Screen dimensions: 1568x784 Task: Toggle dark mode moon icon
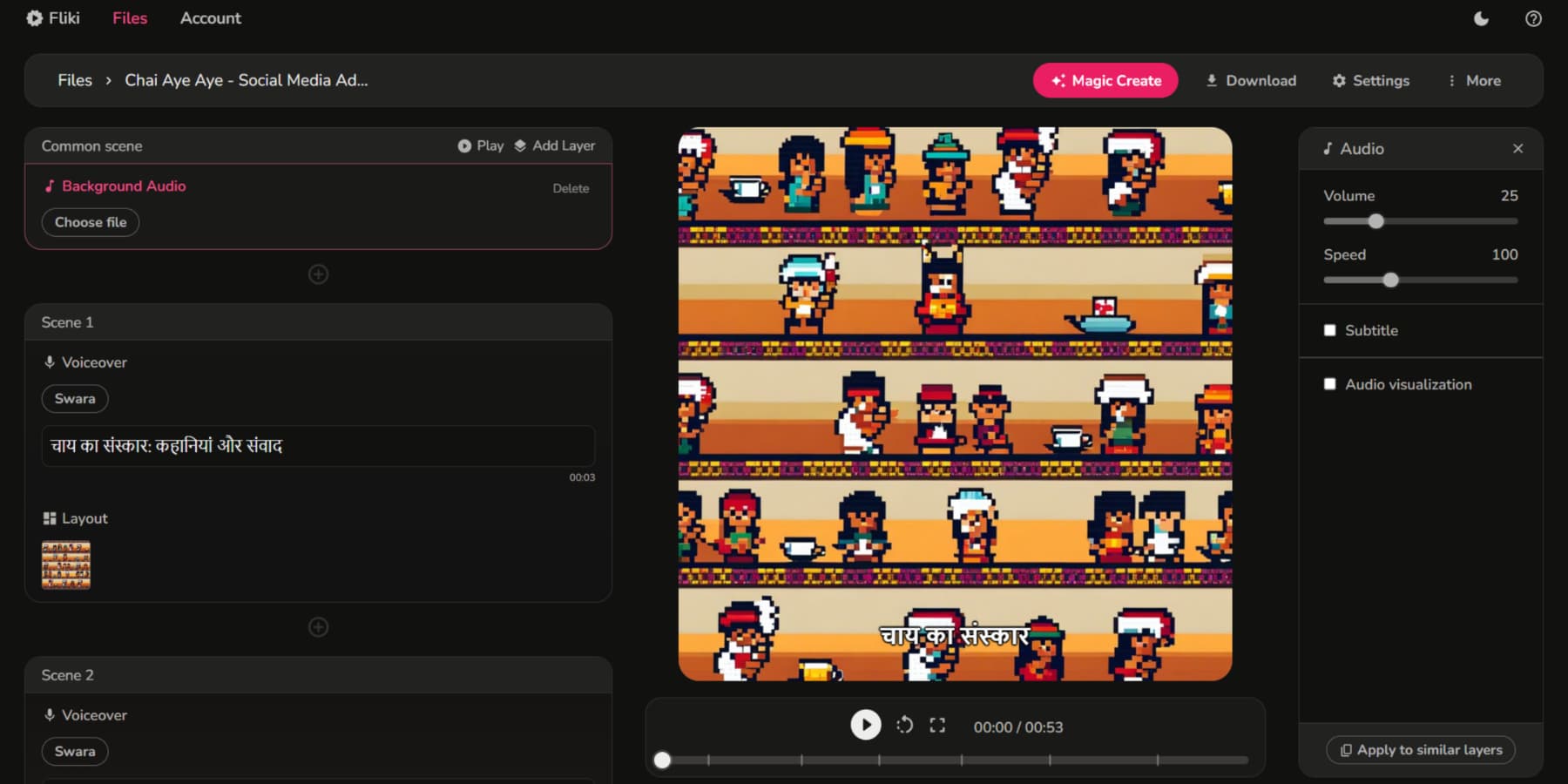[1481, 18]
